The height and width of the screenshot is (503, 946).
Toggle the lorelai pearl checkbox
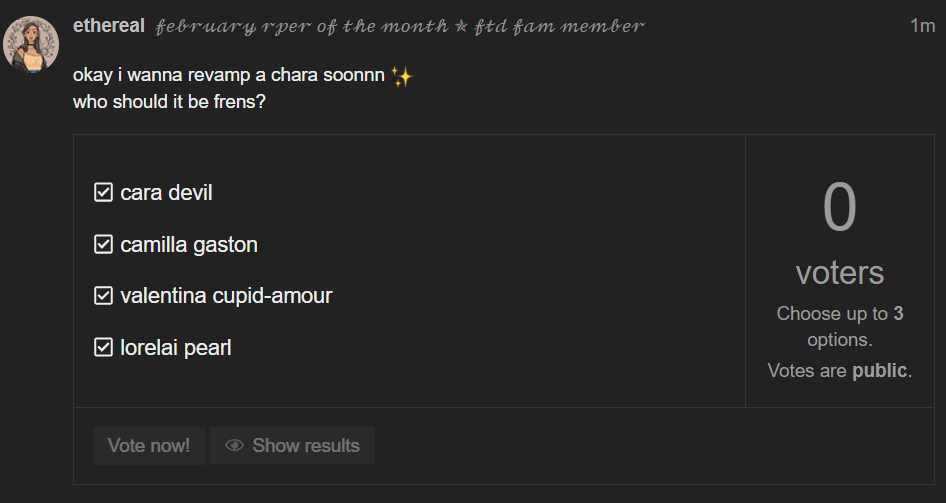(x=103, y=347)
